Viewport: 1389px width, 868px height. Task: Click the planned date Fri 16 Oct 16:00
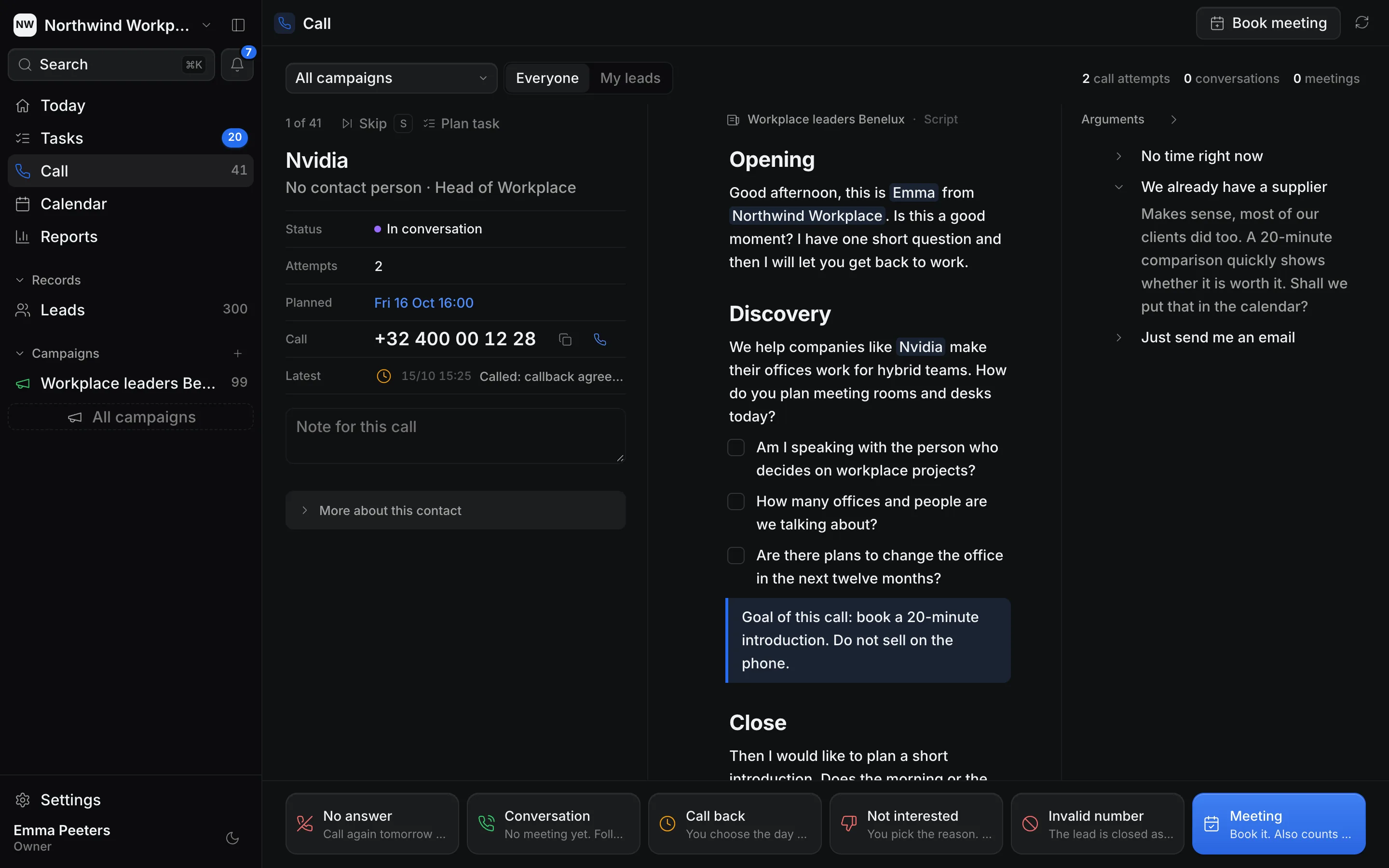(423, 302)
